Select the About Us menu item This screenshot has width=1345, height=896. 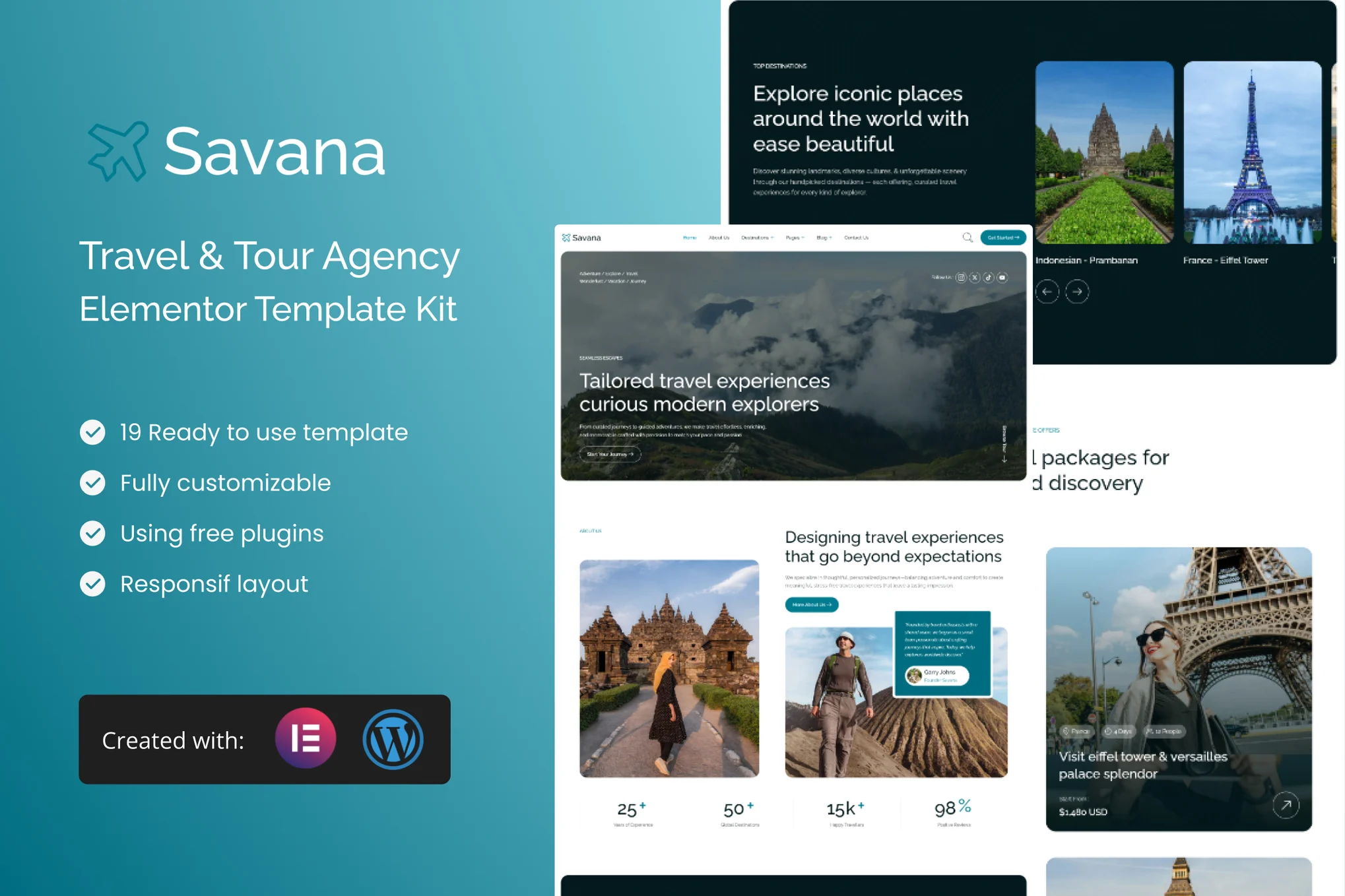click(719, 238)
